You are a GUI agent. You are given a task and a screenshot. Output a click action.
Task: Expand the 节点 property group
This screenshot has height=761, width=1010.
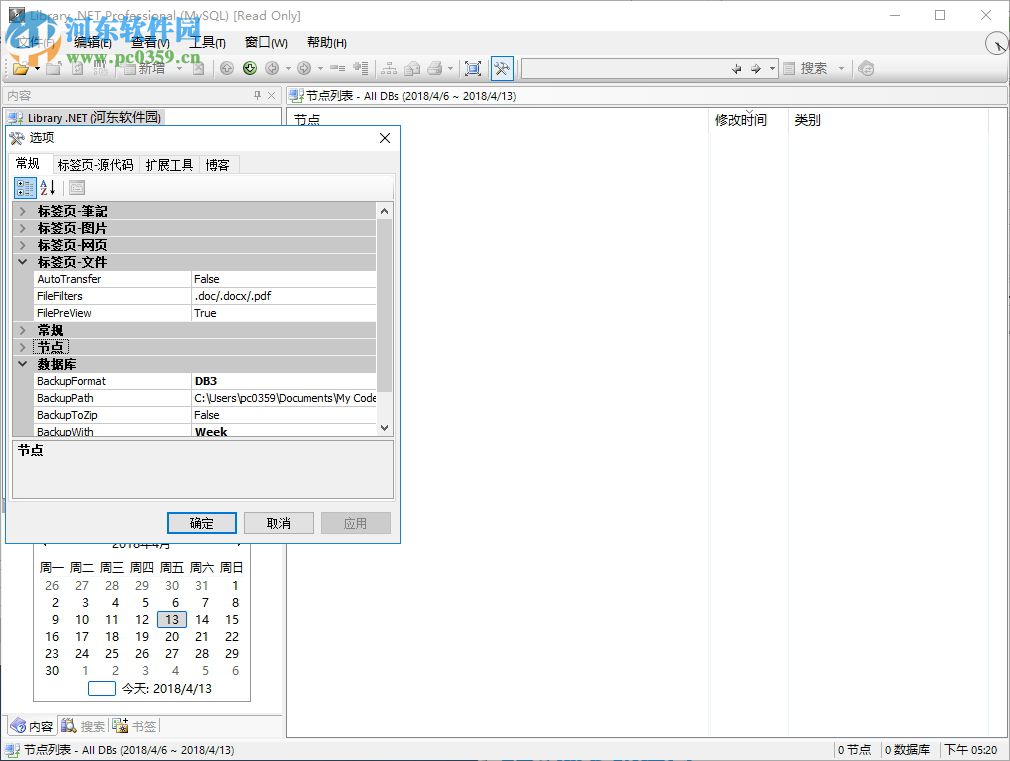(x=22, y=346)
